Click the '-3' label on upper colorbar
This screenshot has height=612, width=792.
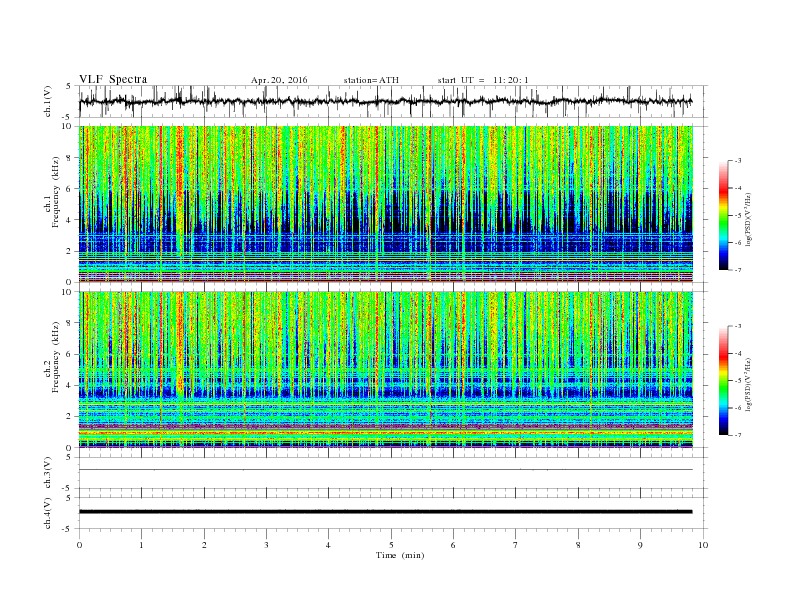click(737, 161)
